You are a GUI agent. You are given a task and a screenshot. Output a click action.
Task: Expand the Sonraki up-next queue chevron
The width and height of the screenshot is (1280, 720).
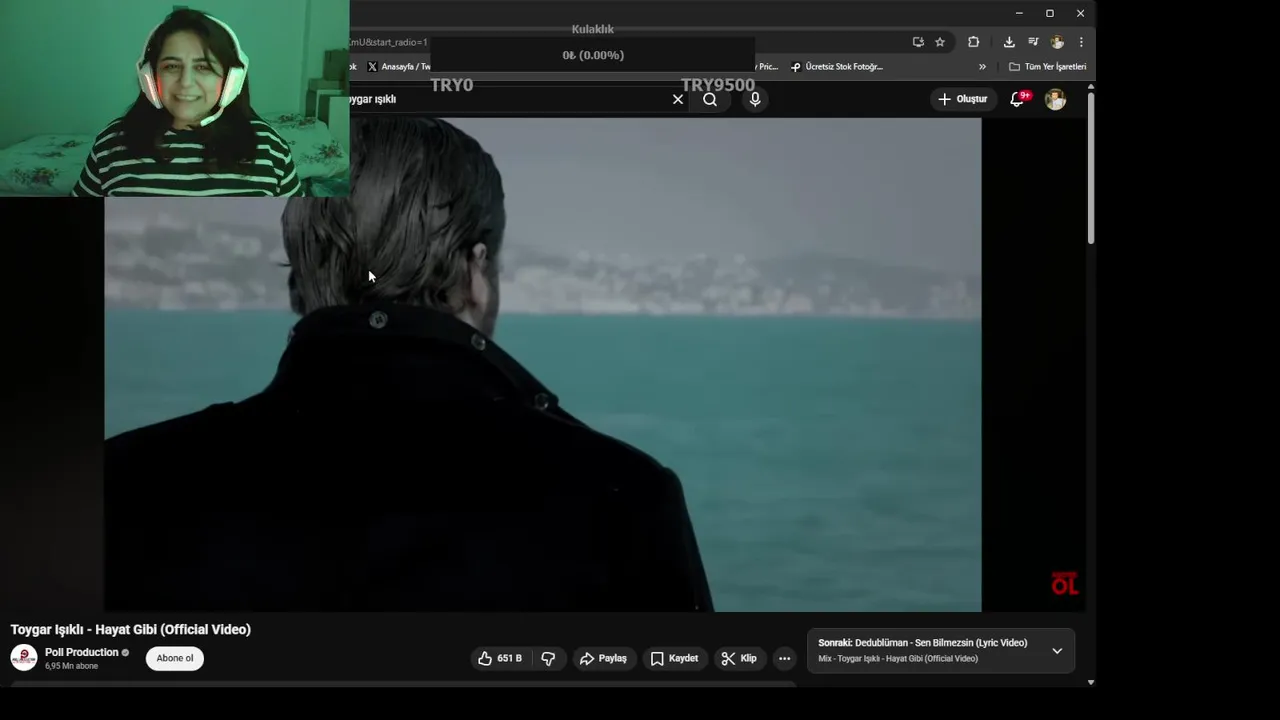point(1057,651)
